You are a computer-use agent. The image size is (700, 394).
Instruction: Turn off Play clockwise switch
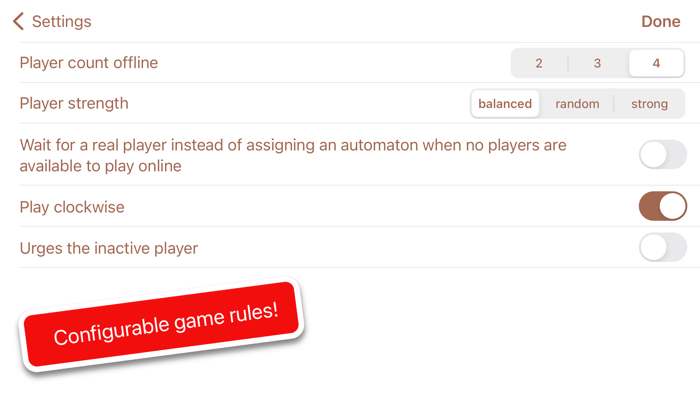click(x=662, y=206)
